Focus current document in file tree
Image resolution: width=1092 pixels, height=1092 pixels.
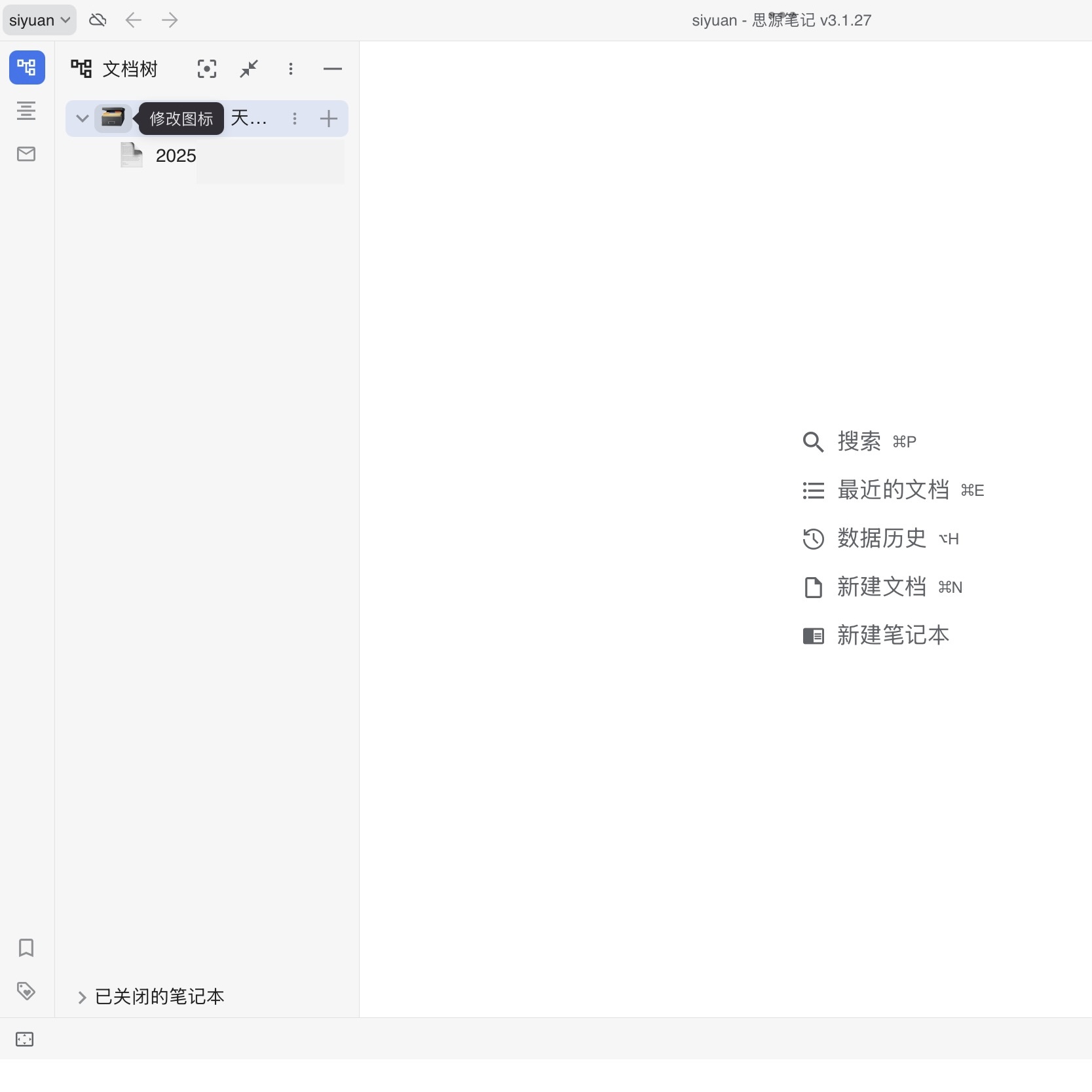pyautogui.click(x=207, y=69)
